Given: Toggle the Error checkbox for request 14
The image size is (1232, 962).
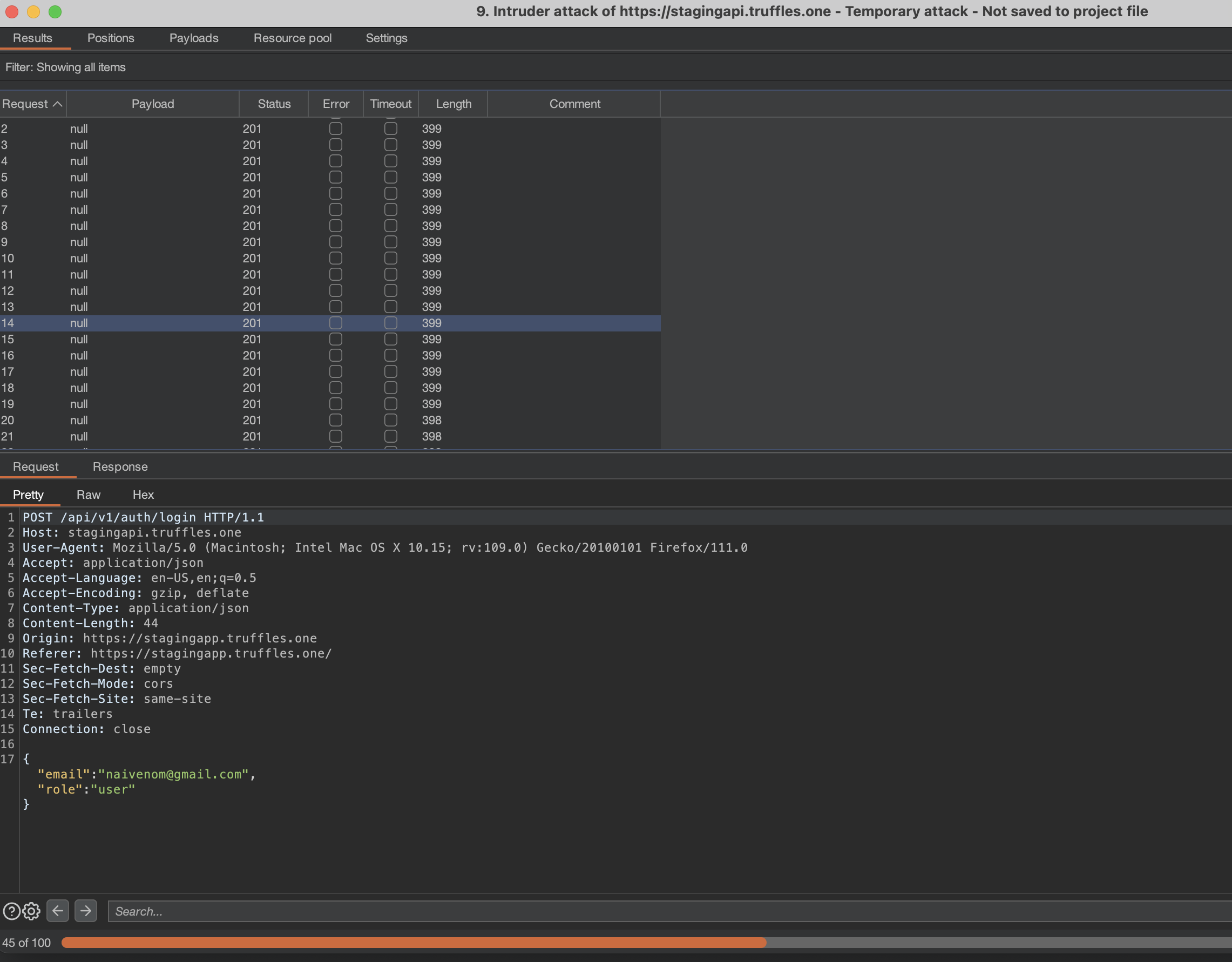Looking at the screenshot, I should [x=335, y=322].
